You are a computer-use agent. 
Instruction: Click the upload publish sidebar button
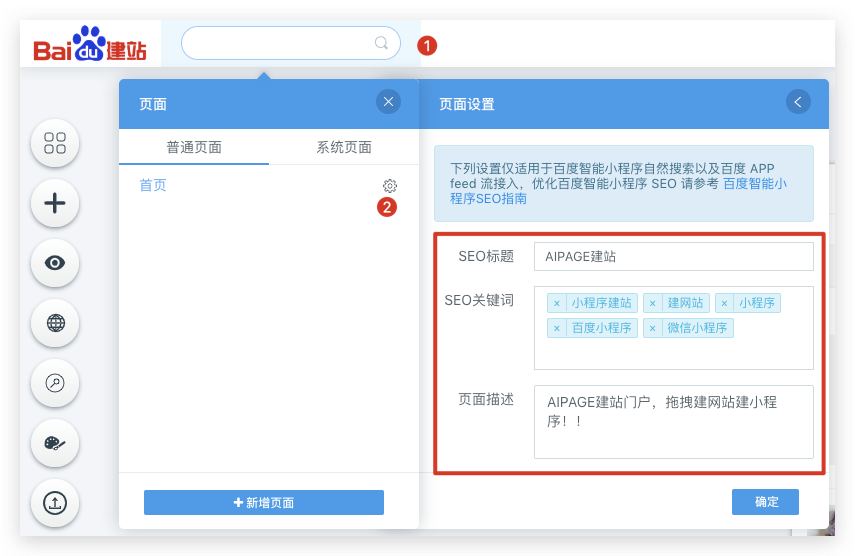(55, 503)
